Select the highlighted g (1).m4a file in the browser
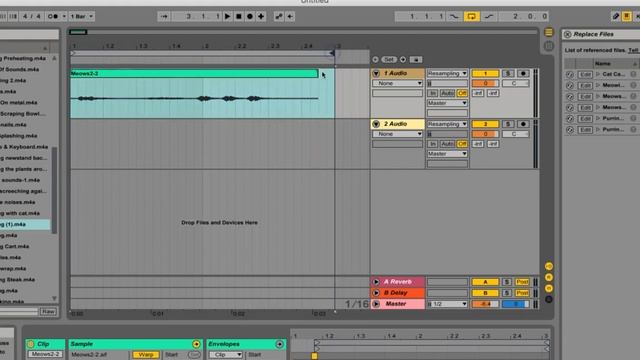Screen dimensions: 640x360 click(25, 224)
